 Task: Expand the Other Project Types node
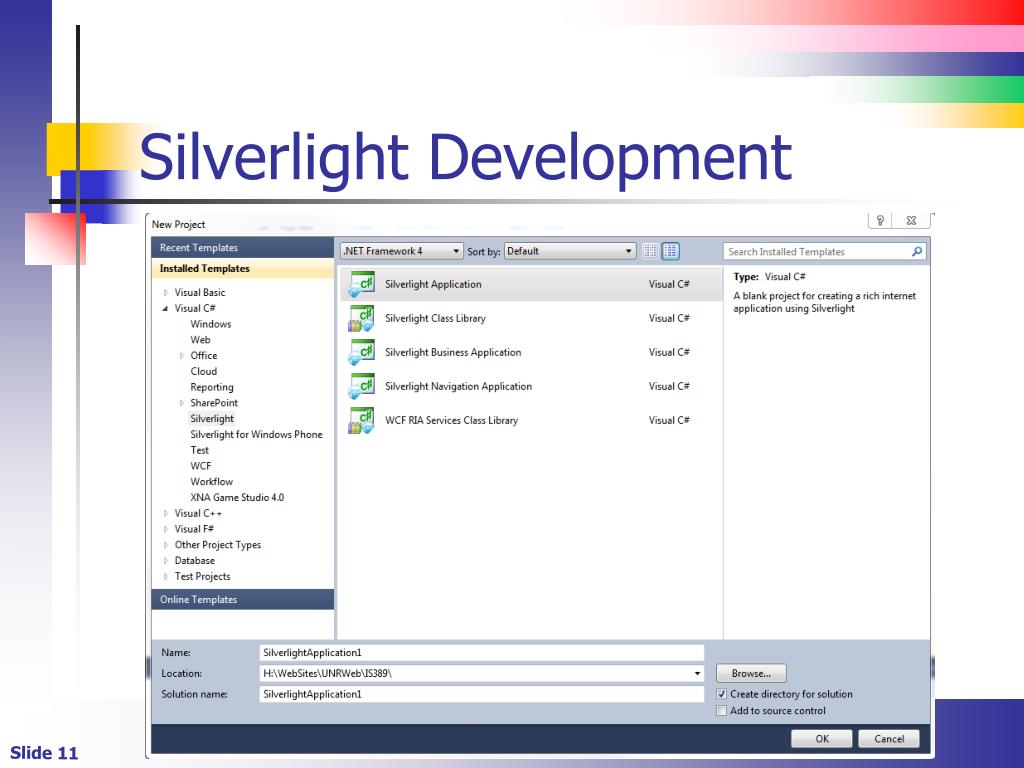[x=166, y=545]
